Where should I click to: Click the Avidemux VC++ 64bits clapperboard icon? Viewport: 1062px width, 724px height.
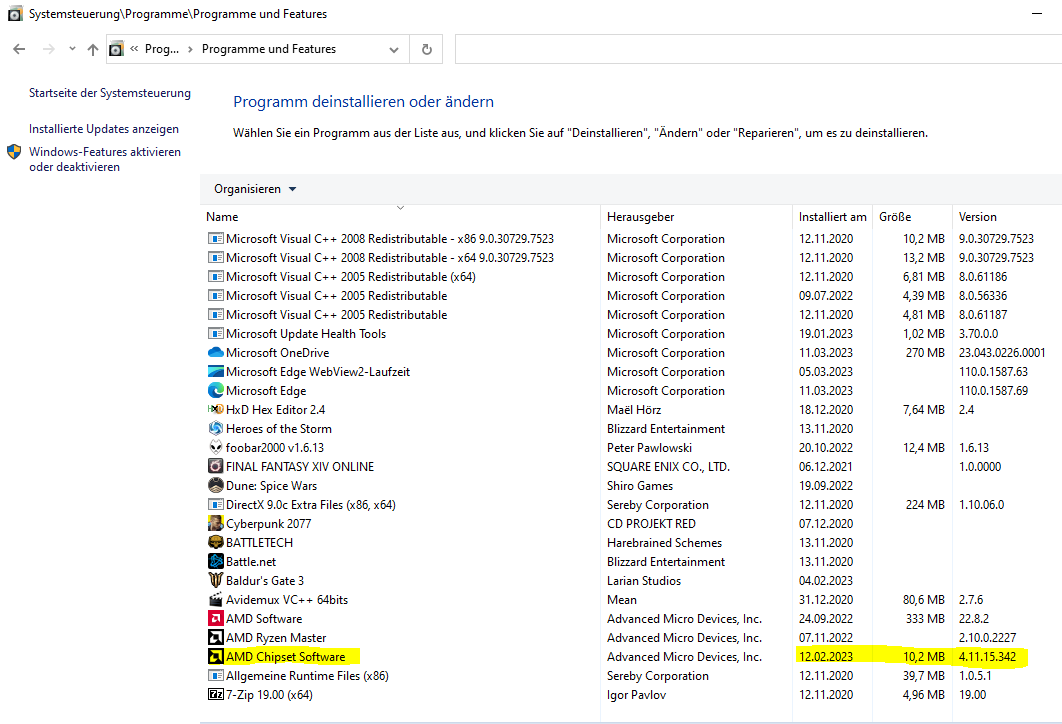click(x=215, y=599)
